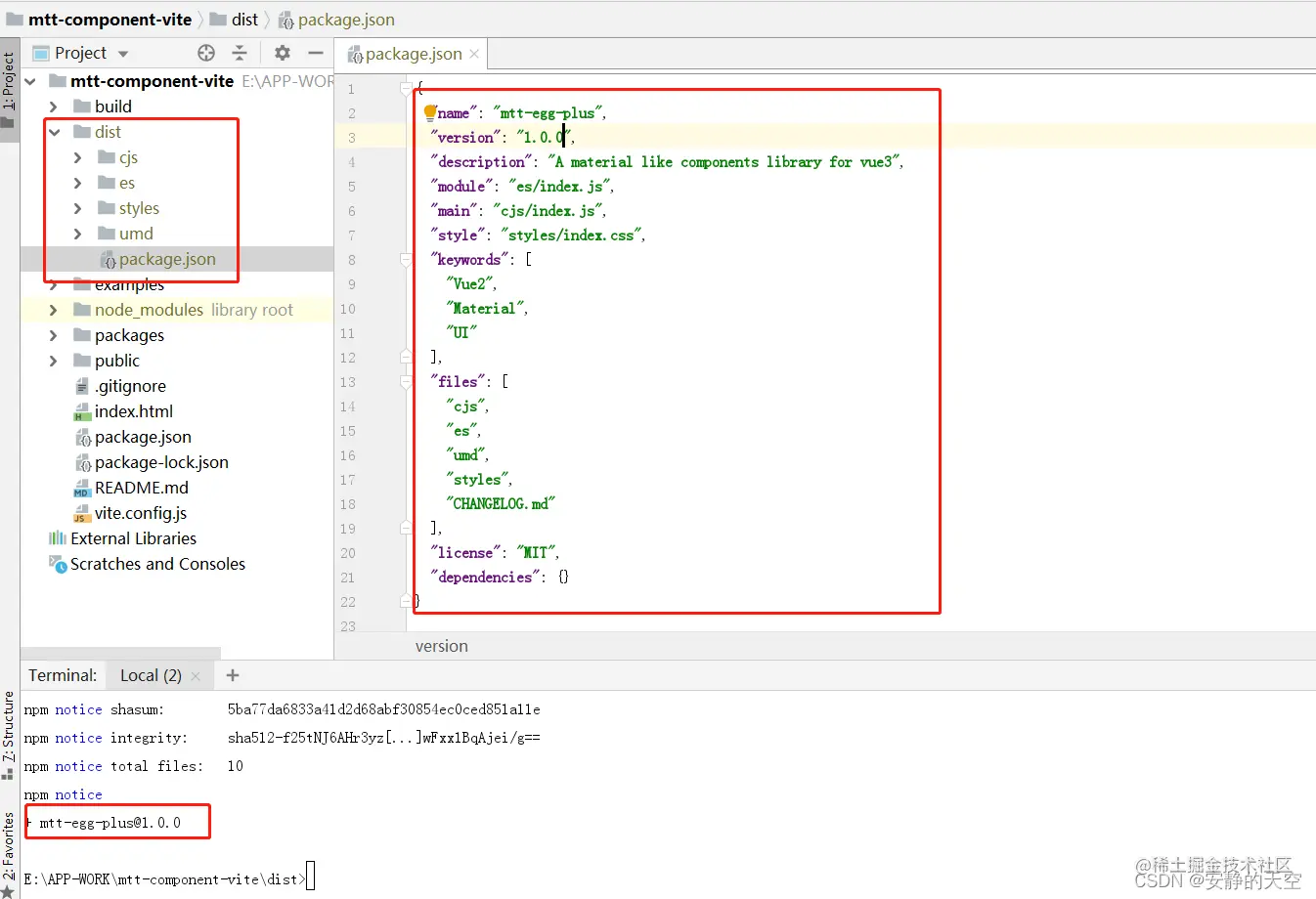Expand the es folder
1316x899 pixels.
click(x=77, y=183)
